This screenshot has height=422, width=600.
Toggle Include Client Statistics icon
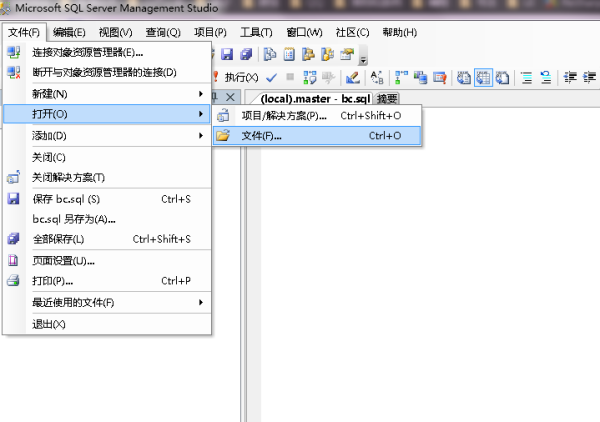(x=421, y=78)
